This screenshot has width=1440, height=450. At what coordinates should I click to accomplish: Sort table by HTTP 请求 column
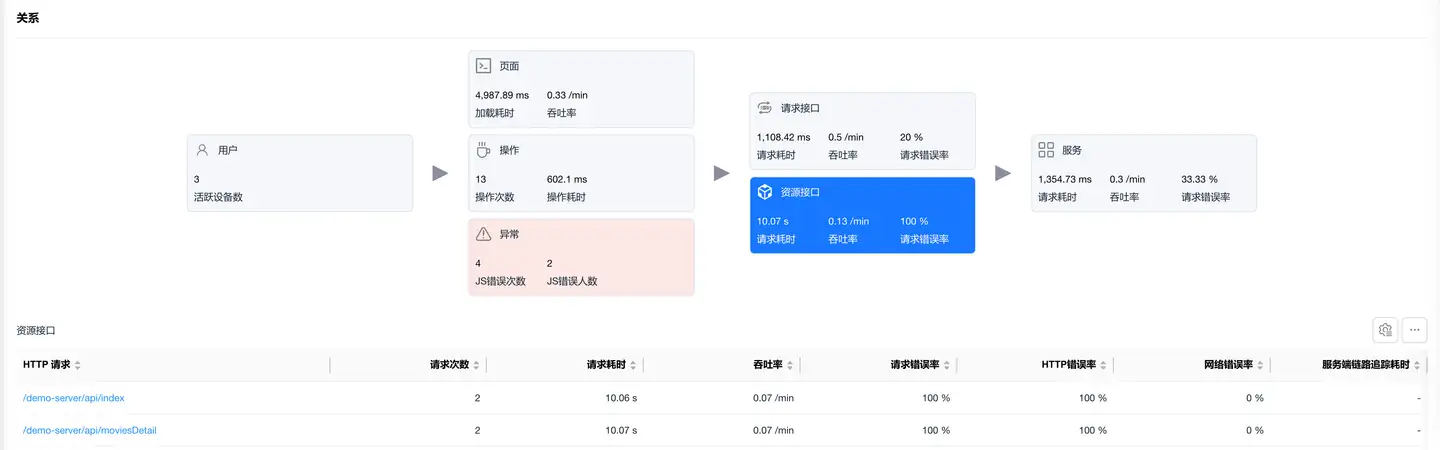(x=78, y=365)
